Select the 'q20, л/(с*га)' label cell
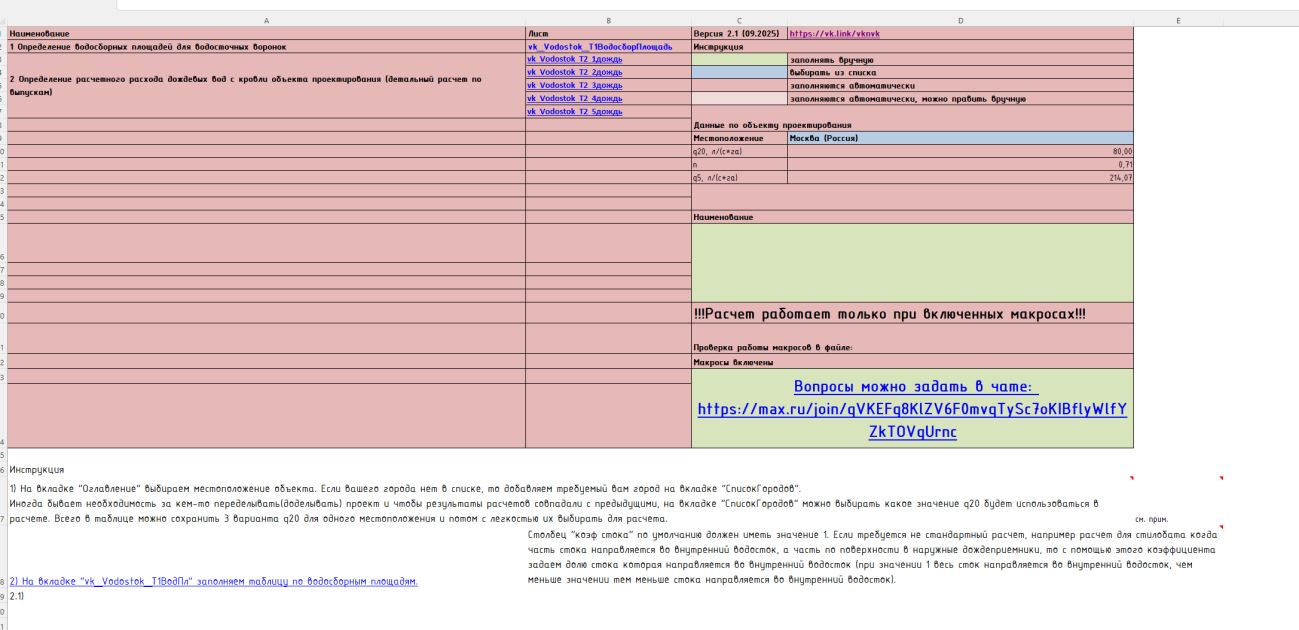 coord(739,151)
